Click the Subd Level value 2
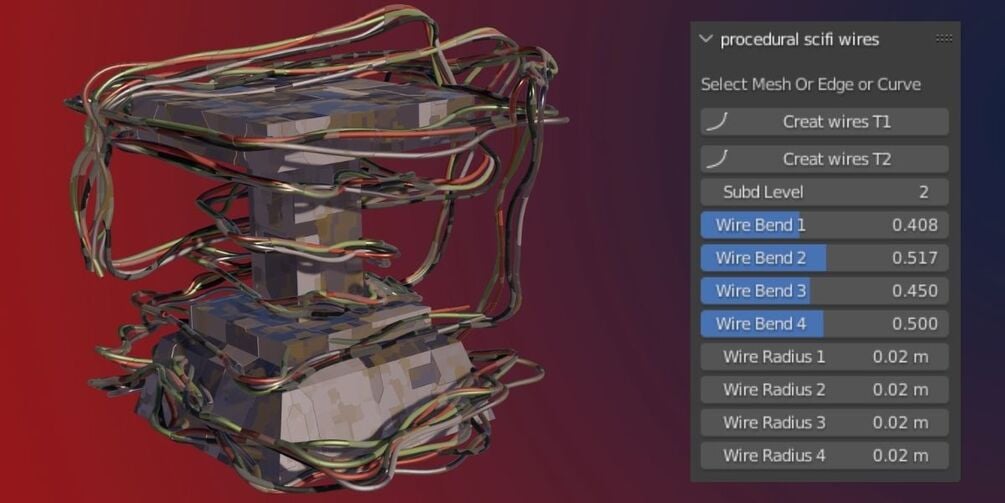1005x503 pixels. tap(924, 192)
